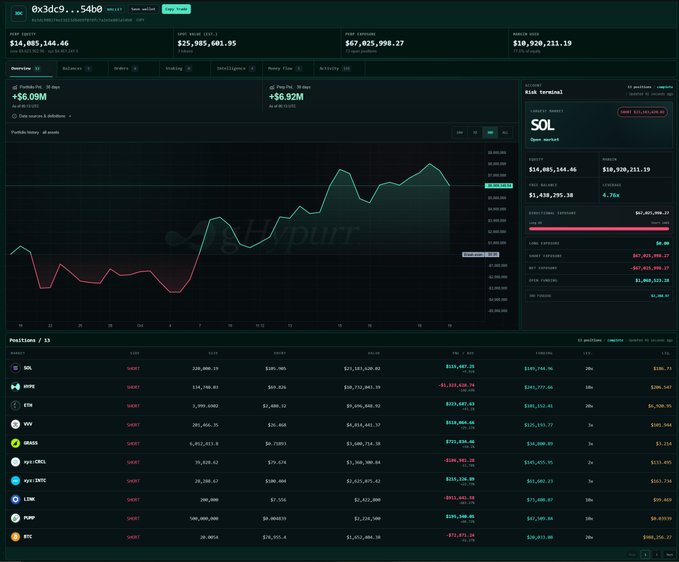The width and height of the screenshot is (679, 562).
Task: Click the info icon beside Data sources
Action: pos(14,116)
